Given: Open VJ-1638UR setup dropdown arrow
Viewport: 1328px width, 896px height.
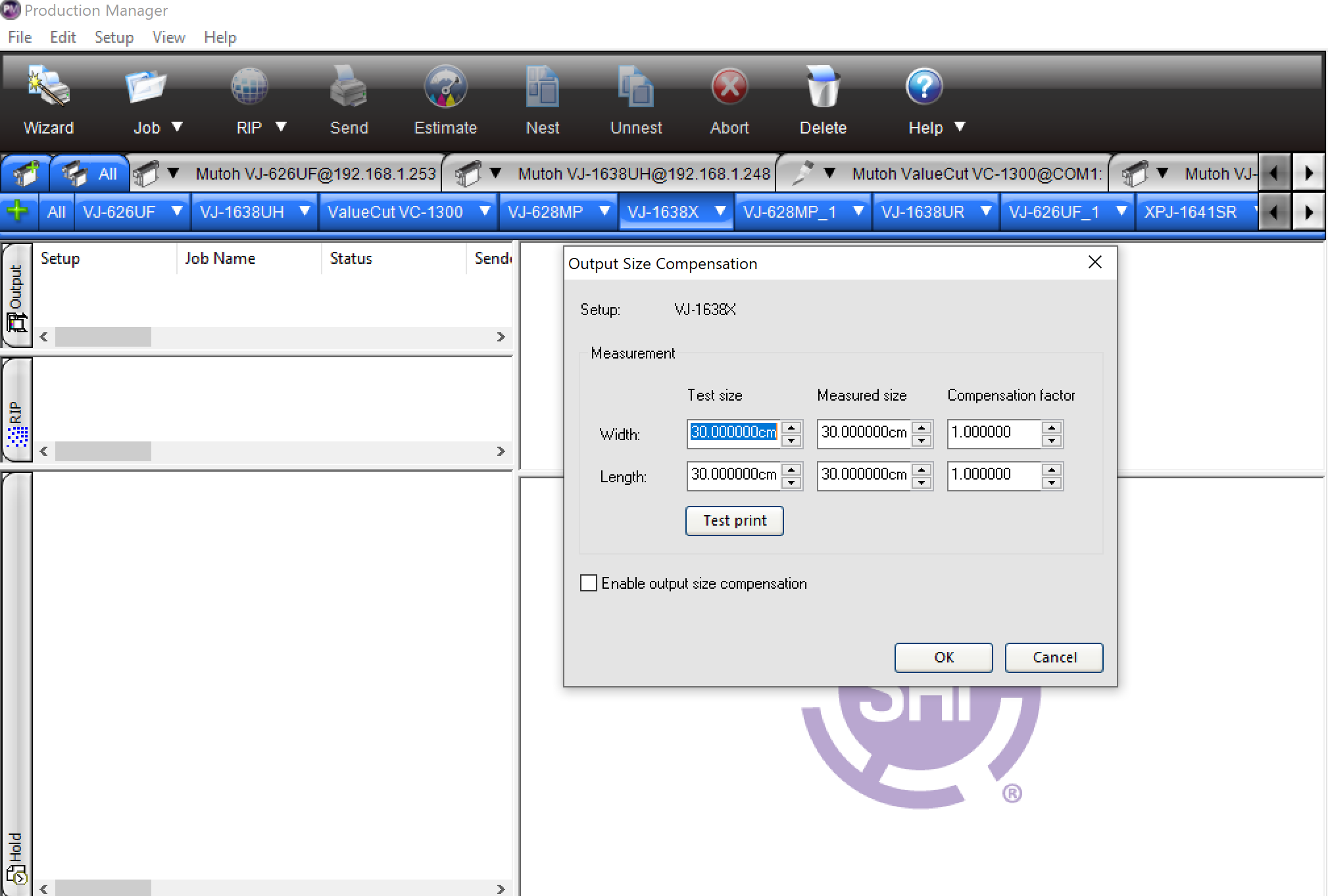Looking at the screenshot, I should (x=986, y=211).
